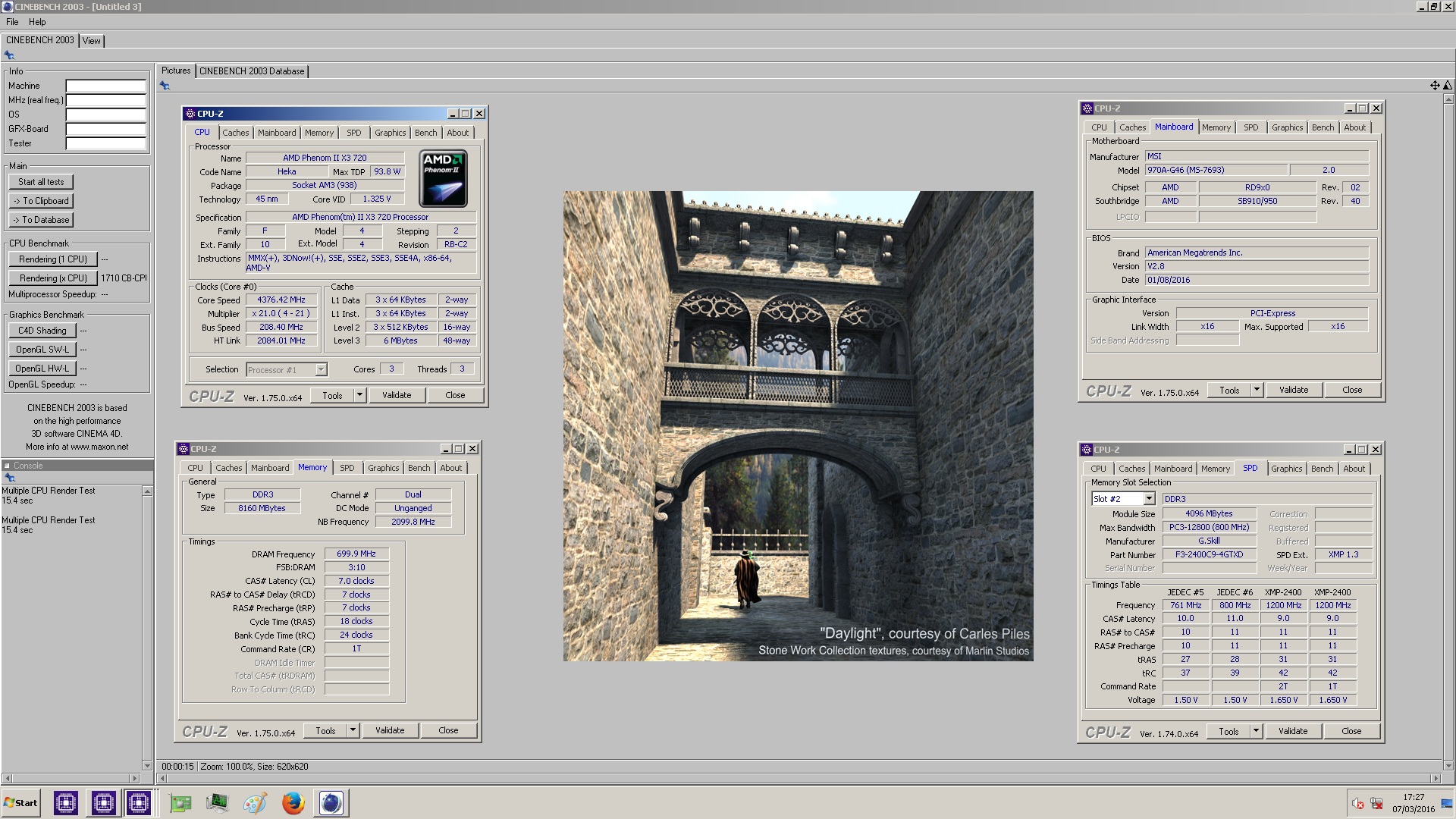The width and height of the screenshot is (1456, 819).
Task: Click the Console scrollbar down arrow
Action: pos(147,766)
